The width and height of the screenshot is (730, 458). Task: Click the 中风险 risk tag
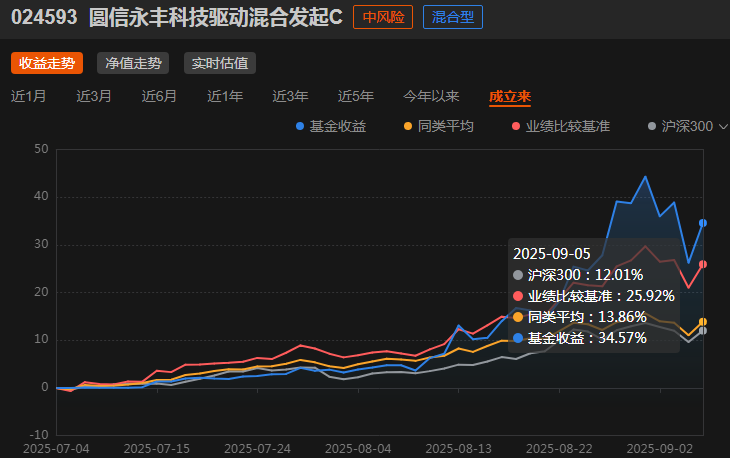pos(383,17)
